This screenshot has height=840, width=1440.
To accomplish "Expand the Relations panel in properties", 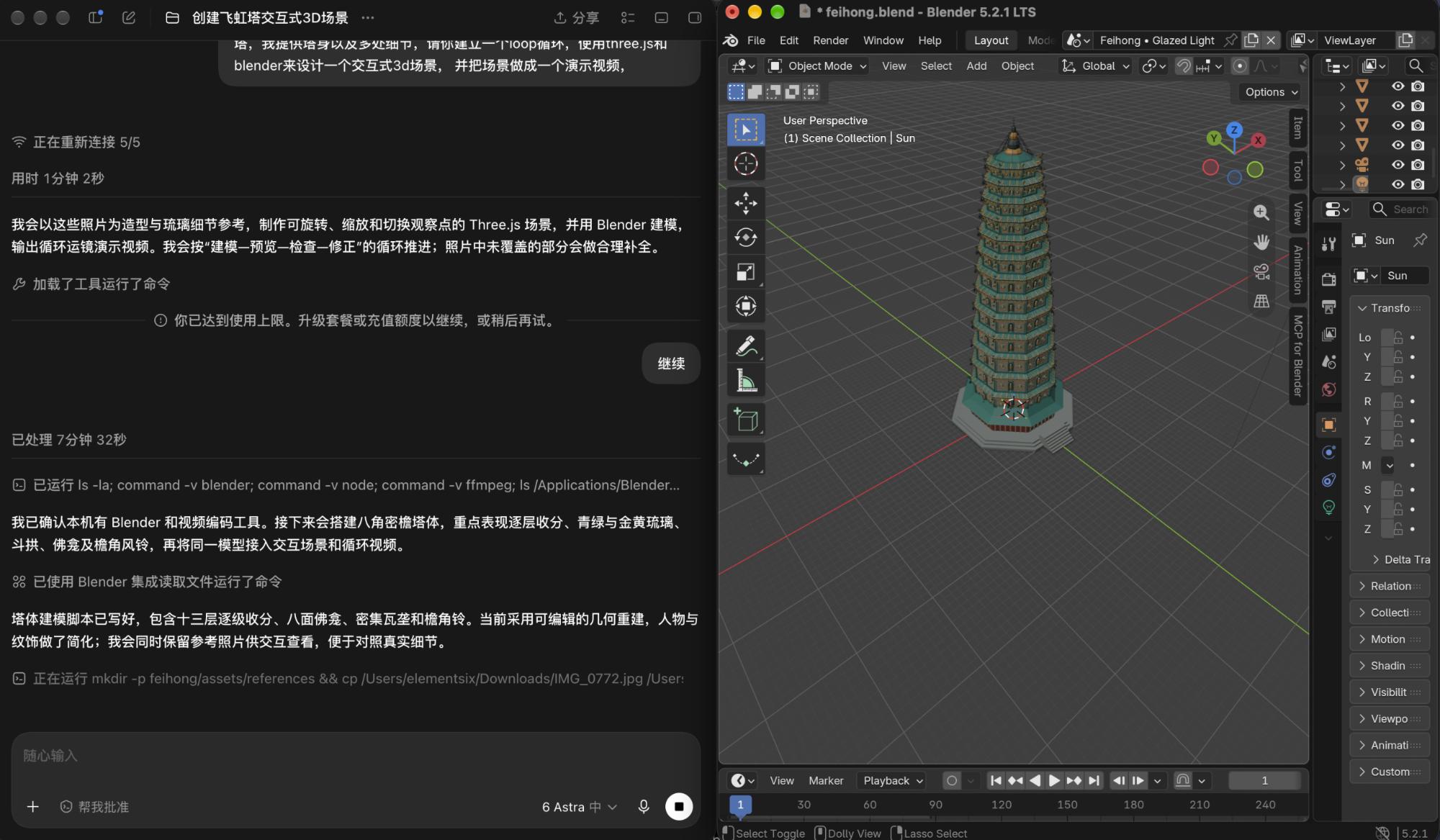I will [x=1389, y=586].
